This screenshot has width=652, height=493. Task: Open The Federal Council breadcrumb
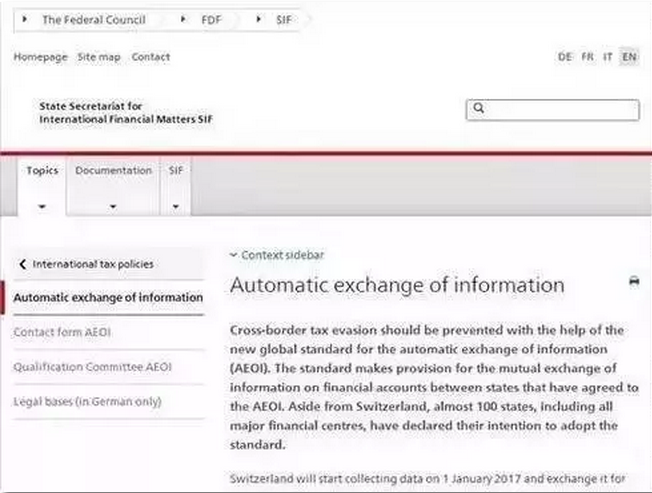92,20
